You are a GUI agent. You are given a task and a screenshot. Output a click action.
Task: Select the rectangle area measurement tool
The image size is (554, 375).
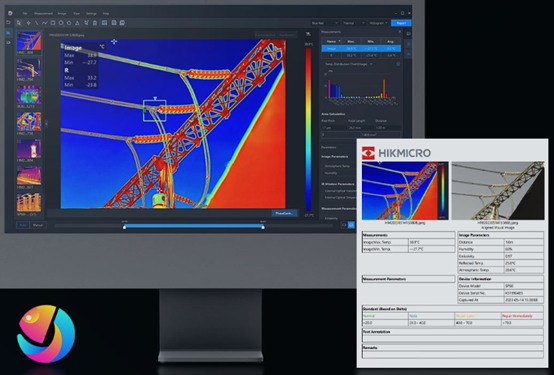tap(53, 23)
